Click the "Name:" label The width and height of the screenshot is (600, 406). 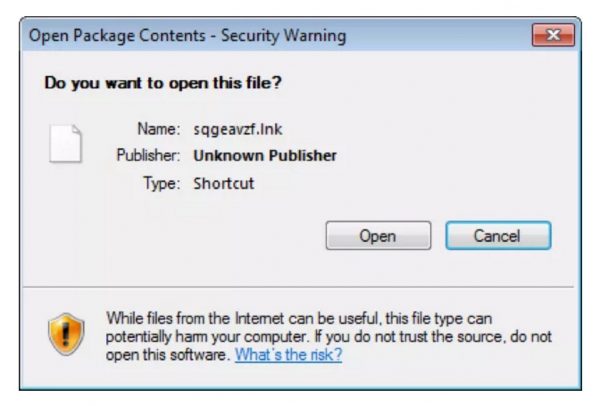point(159,129)
